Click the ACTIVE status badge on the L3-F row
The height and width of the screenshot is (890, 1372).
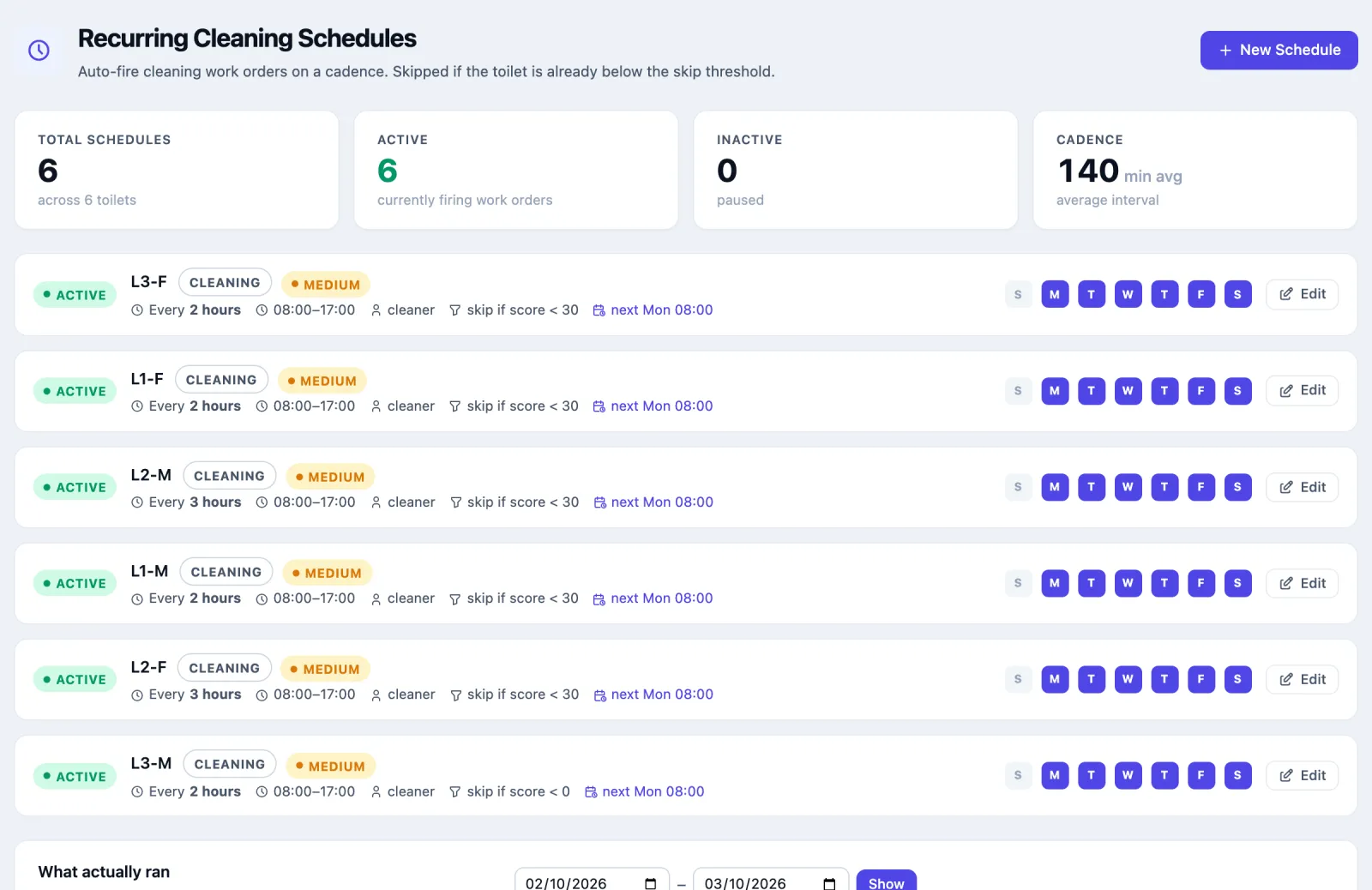point(75,295)
